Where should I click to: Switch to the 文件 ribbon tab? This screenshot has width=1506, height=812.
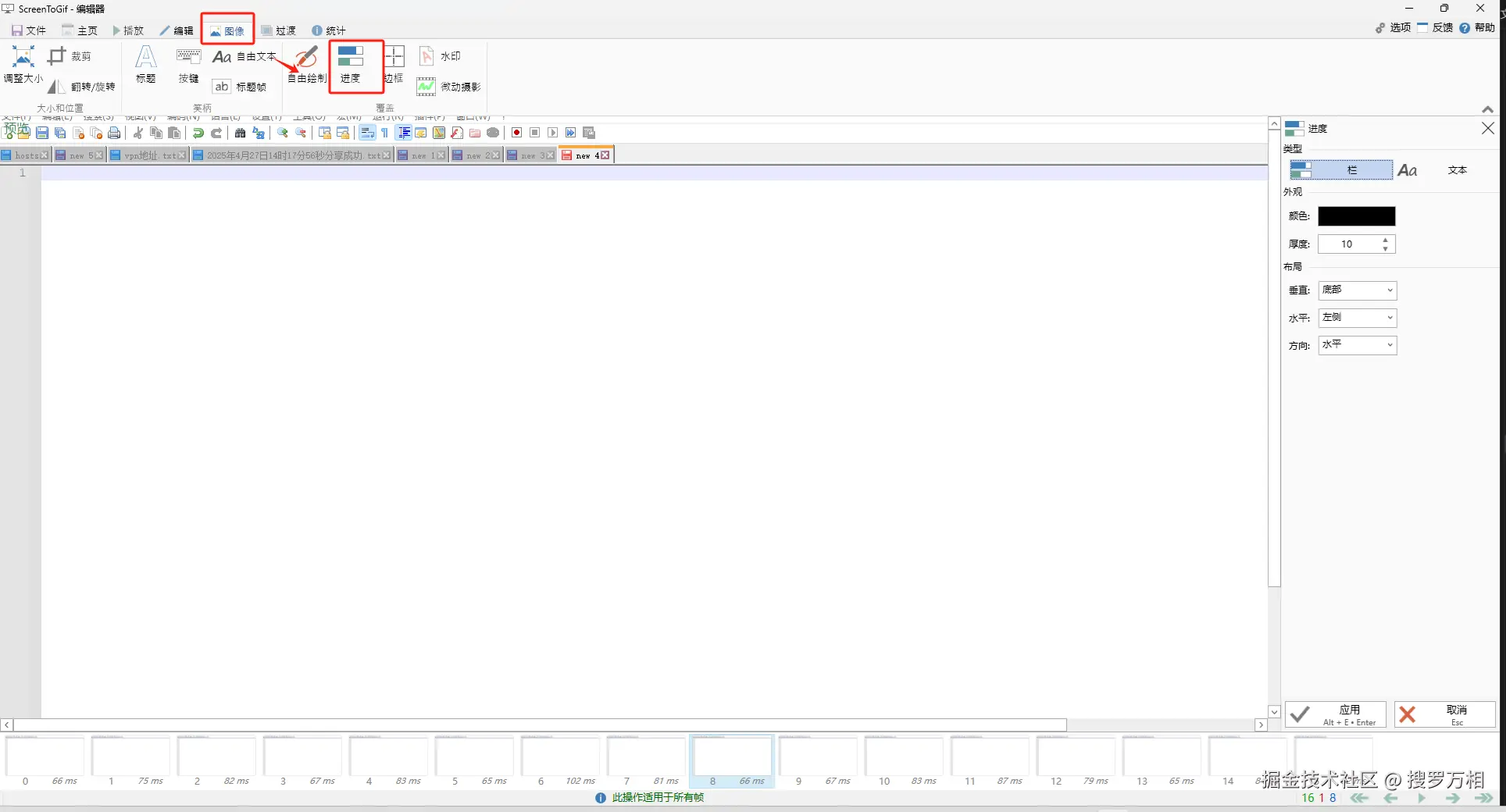[x=29, y=30]
